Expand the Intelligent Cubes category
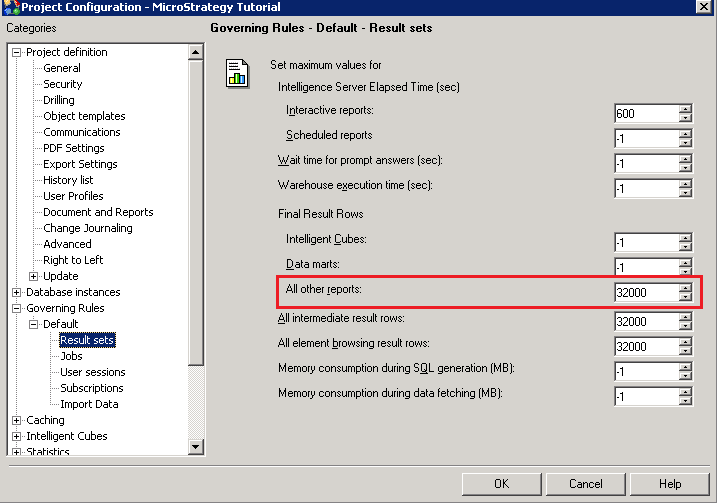This screenshot has width=717, height=503. [16, 436]
